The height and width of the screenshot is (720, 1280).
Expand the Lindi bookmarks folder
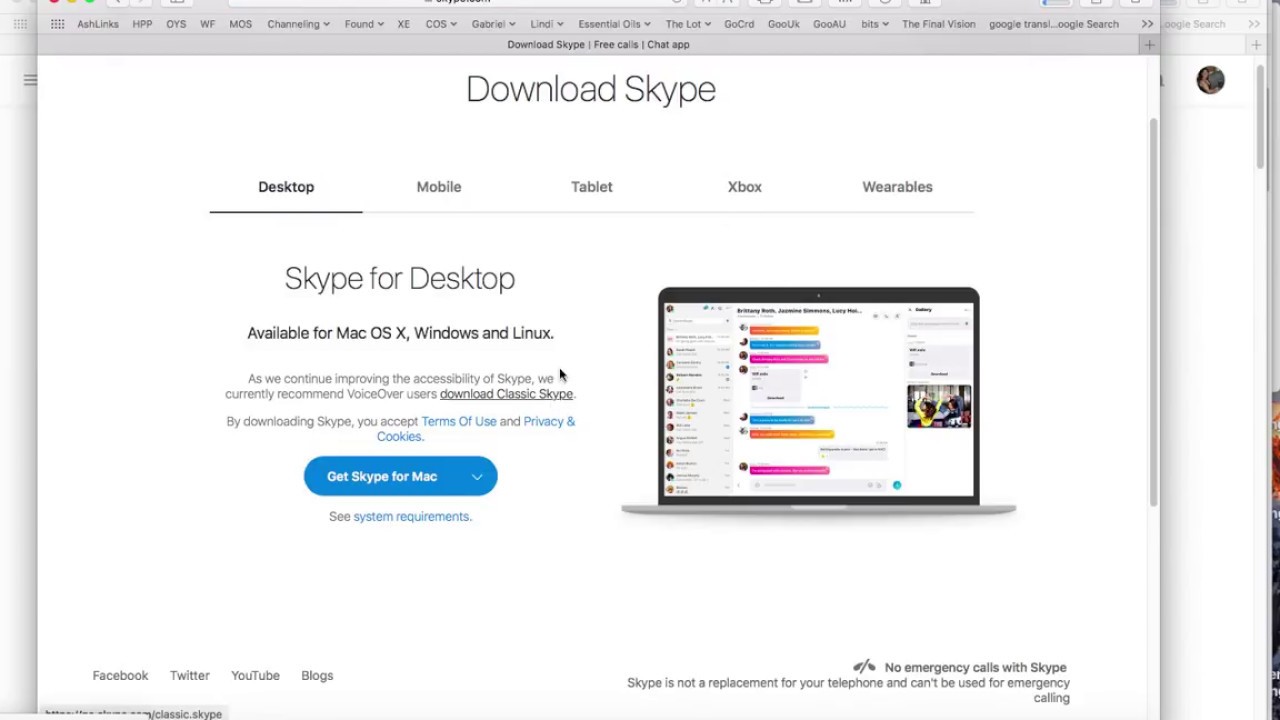pos(546,24)
